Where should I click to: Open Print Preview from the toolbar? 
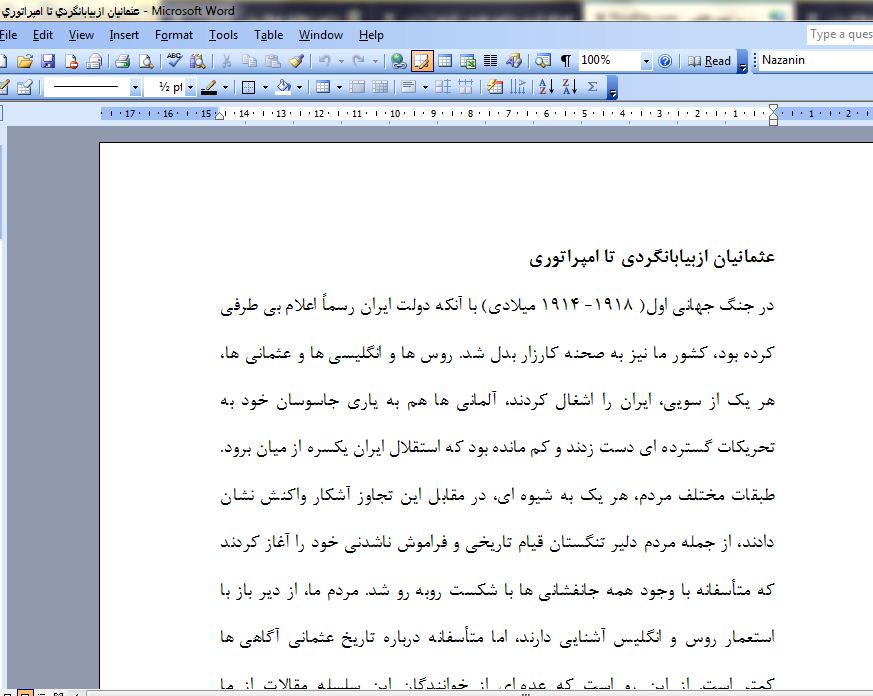coord(146,61)
